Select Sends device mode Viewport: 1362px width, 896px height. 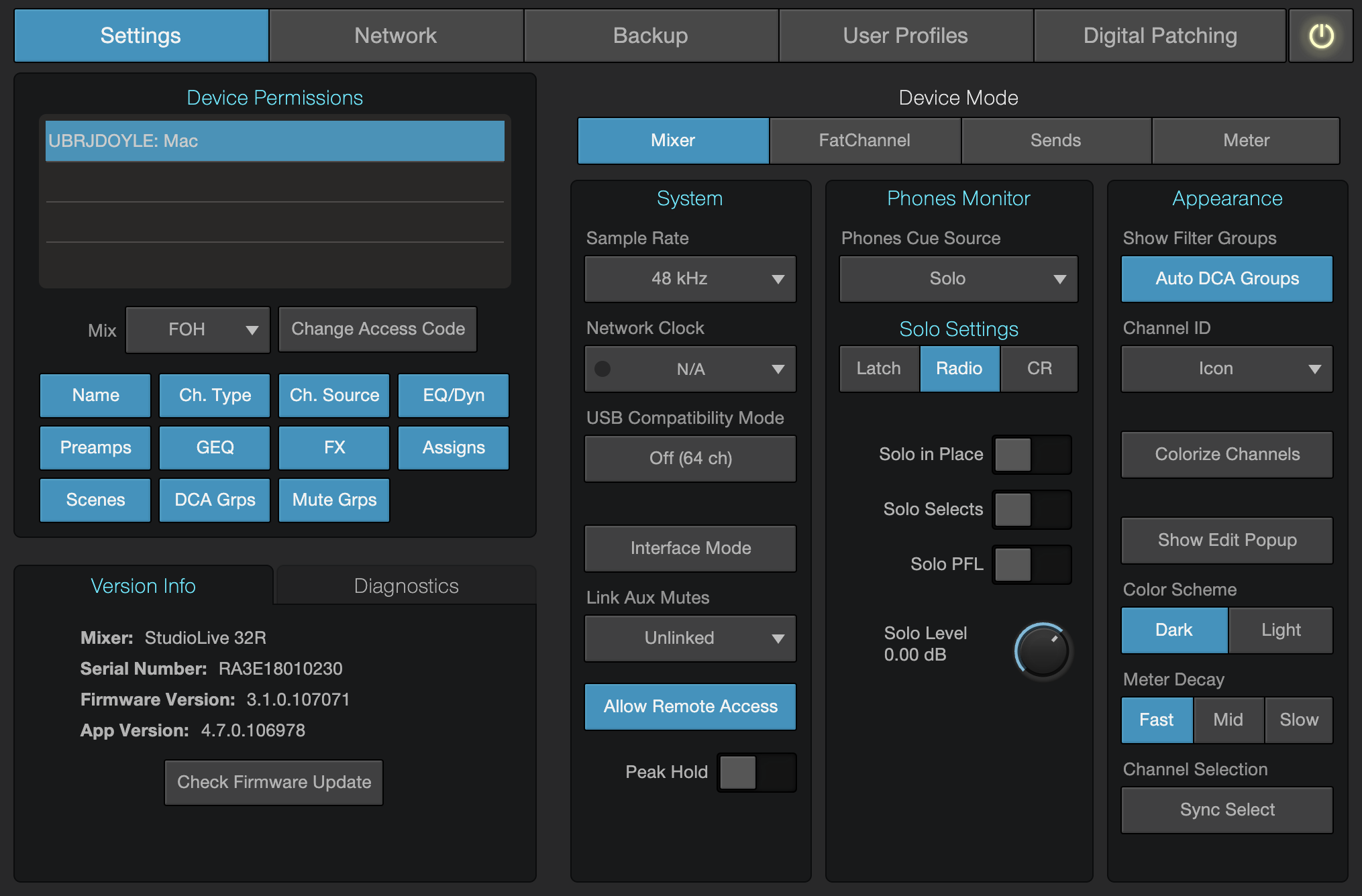(1056, 140)
